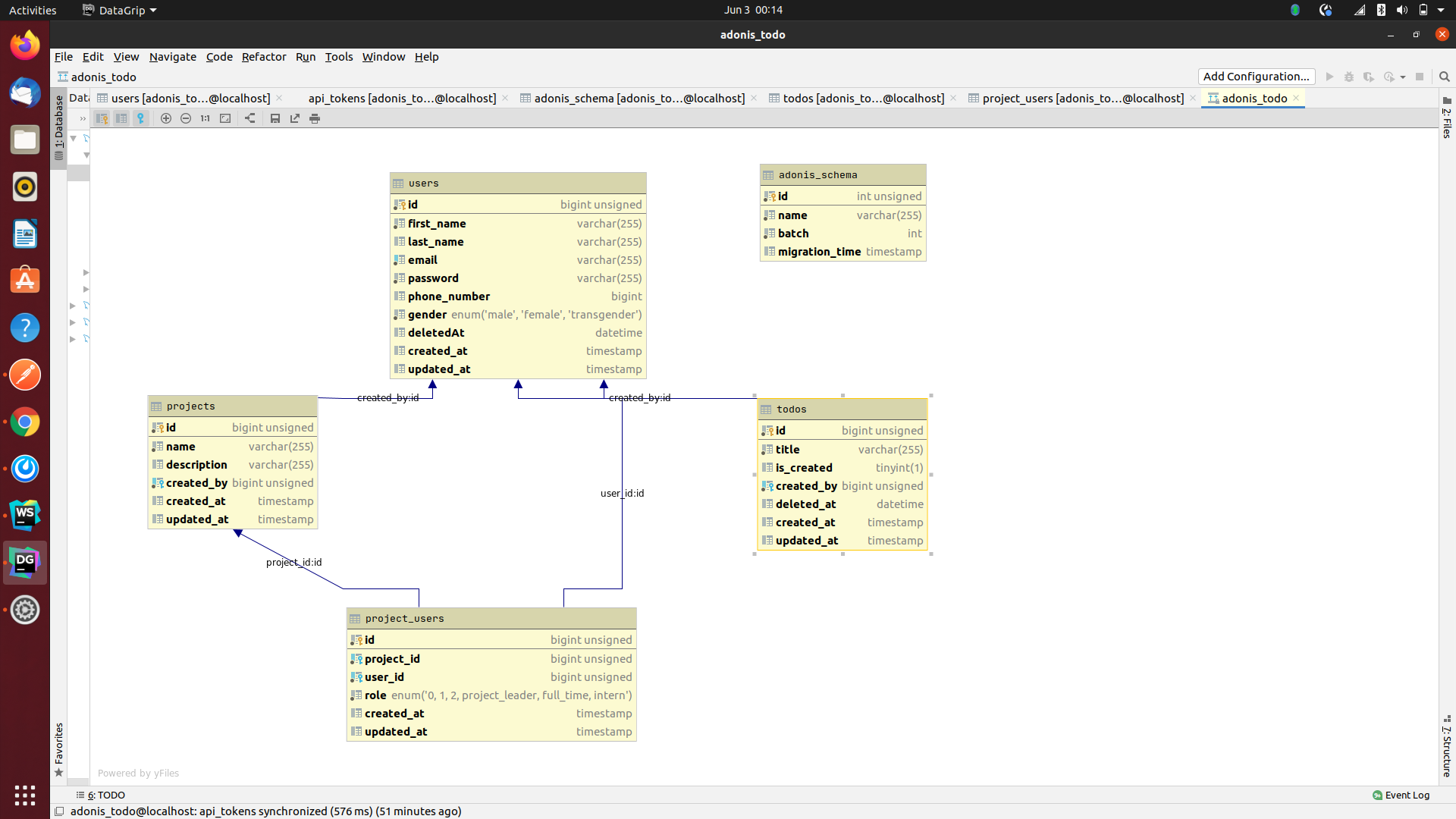Click the user_id:id relationship label
Screen dimensions: 1456x819
622,494
